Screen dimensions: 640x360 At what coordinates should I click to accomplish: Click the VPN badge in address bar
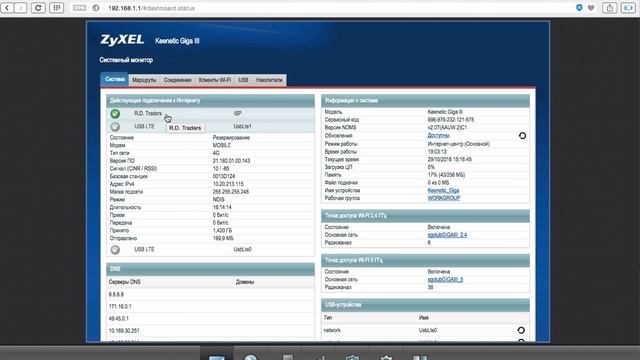tap(79, 8)
